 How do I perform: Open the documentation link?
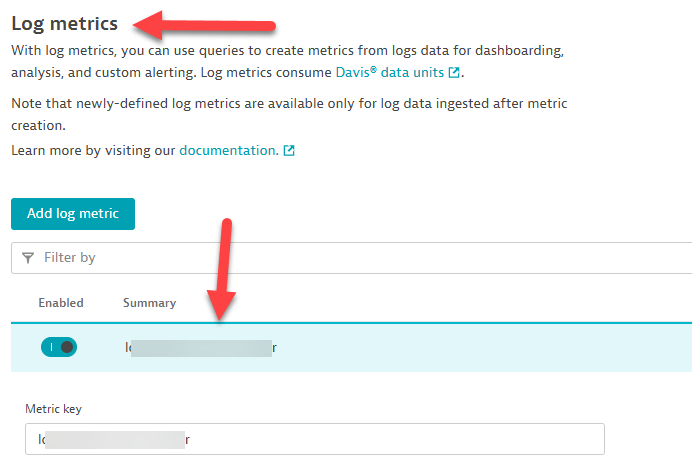pos(228,150)
